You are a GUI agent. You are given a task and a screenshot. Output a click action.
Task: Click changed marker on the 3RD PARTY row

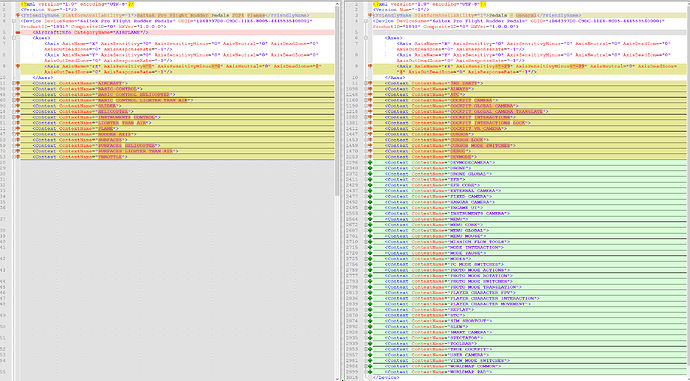pyautogui.click(x=370, y=83)
